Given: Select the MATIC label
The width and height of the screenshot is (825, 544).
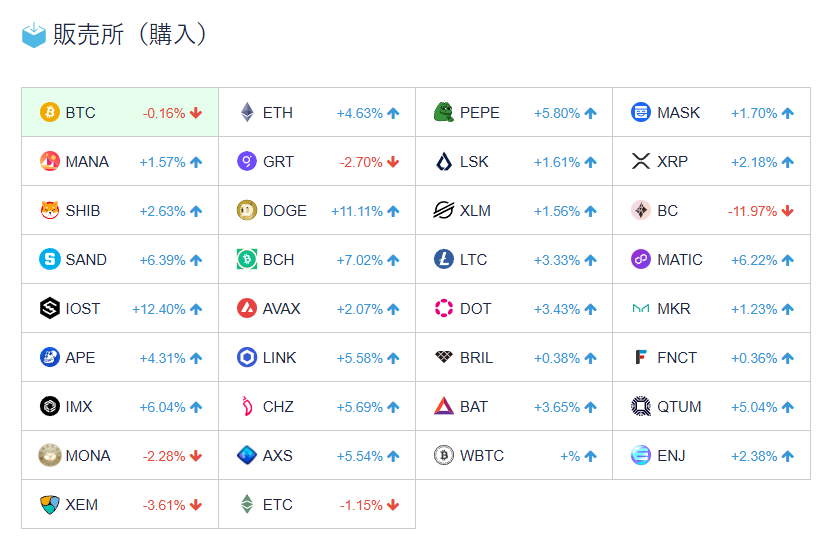Looking at the screenshot, I should click(680, 259).
